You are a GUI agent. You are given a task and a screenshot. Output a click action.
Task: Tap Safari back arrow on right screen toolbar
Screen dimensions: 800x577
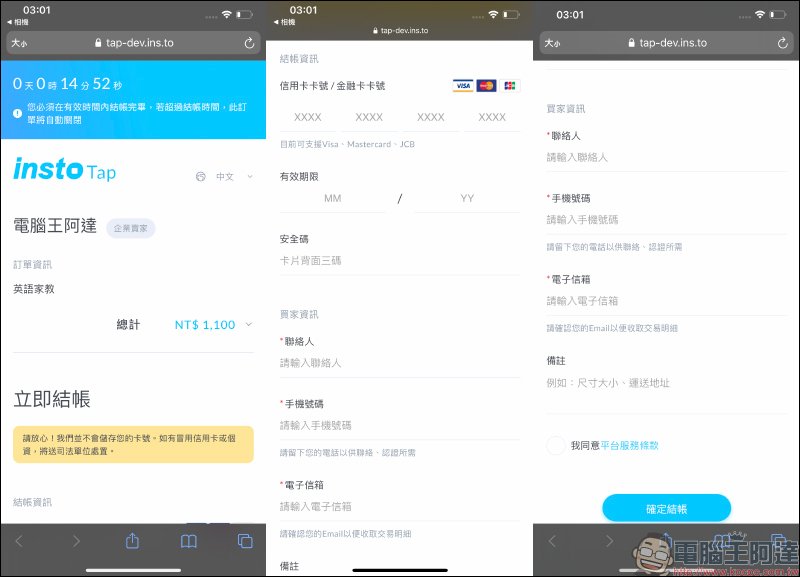click(552, 541)
